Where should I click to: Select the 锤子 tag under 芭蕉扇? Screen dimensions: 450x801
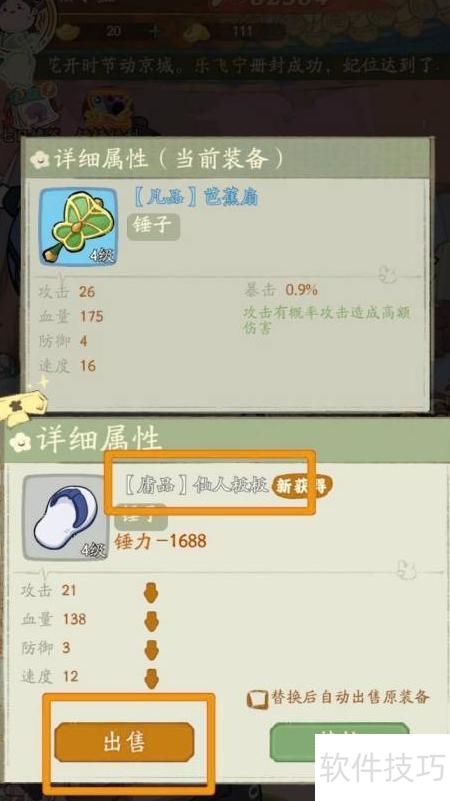coord(153,226)
